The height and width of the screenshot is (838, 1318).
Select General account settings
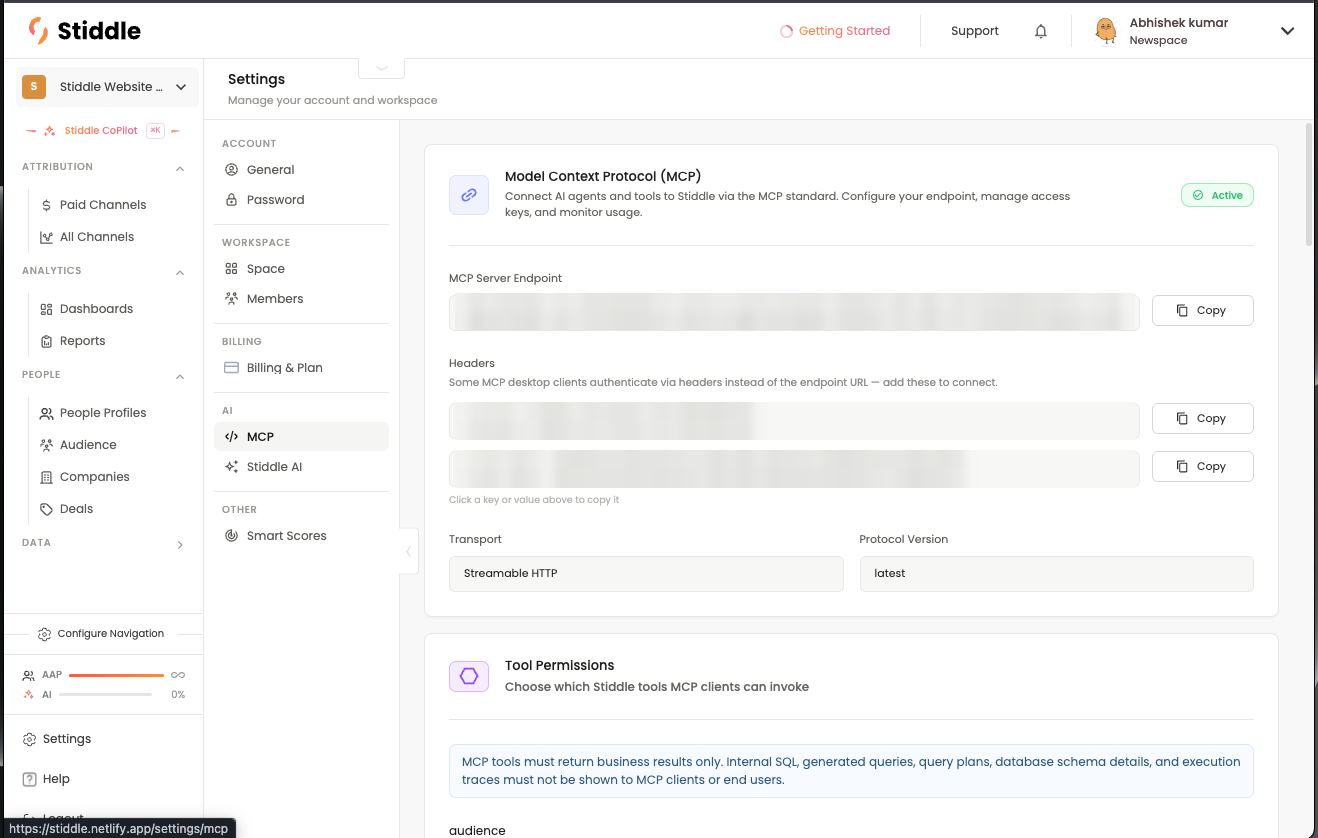301,170
